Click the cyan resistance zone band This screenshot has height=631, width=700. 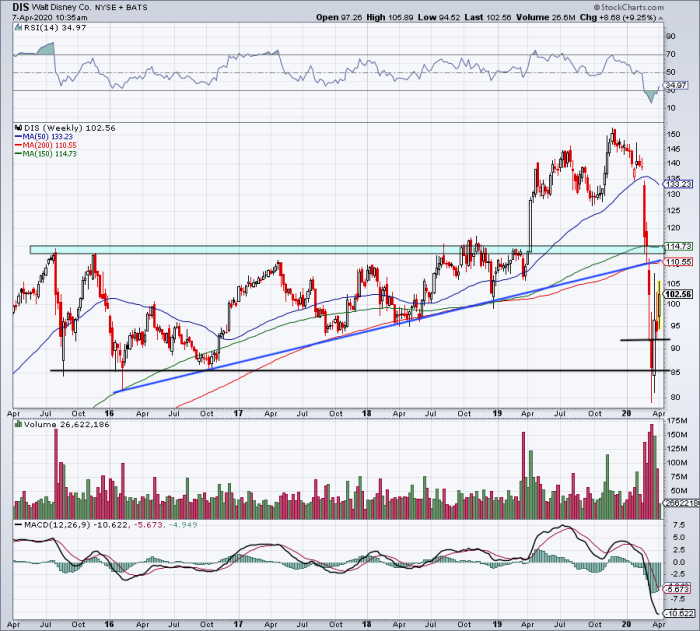coord(347,250)
